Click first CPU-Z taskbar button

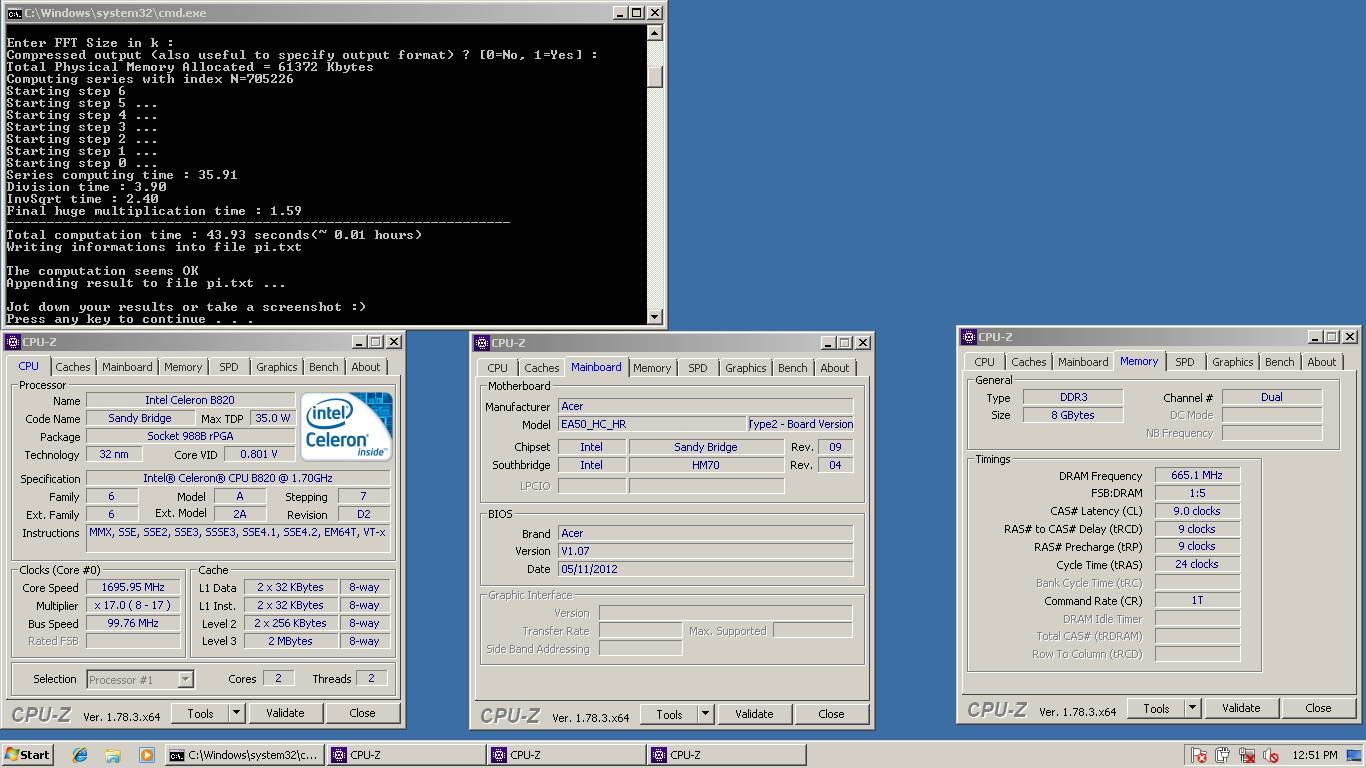(406, 755)
